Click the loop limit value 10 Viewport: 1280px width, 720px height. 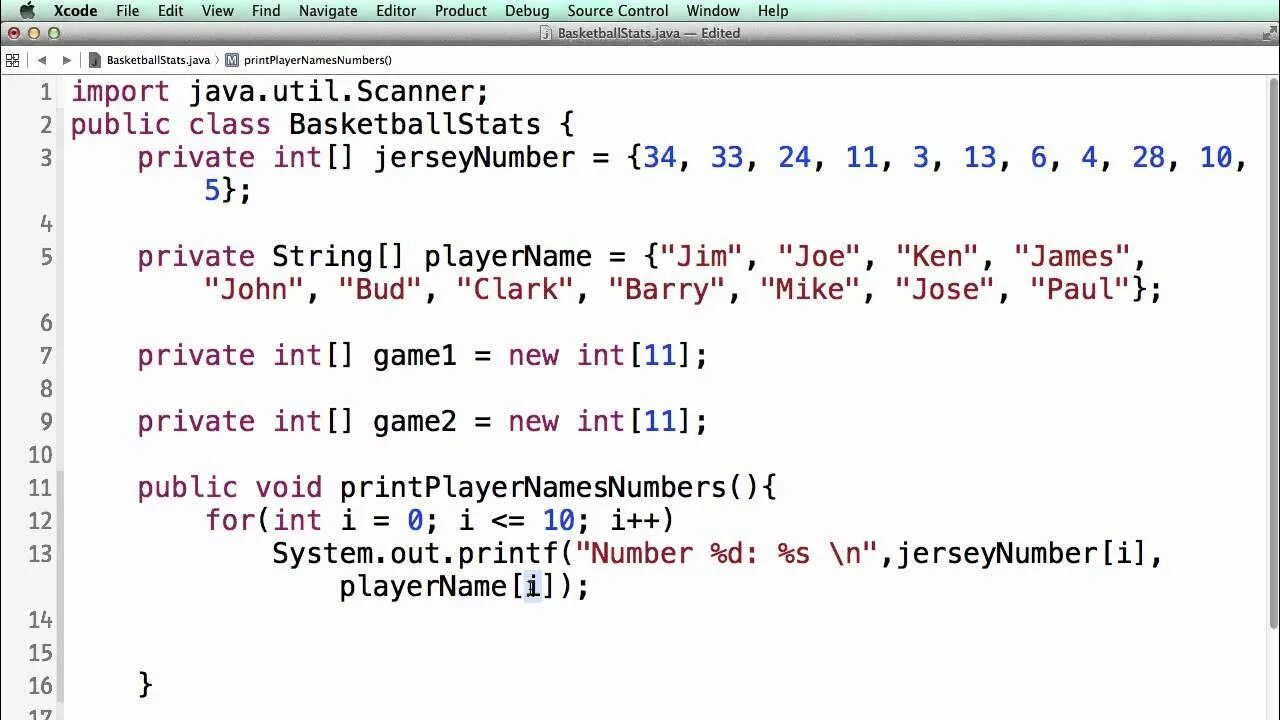tap(559, 521)
